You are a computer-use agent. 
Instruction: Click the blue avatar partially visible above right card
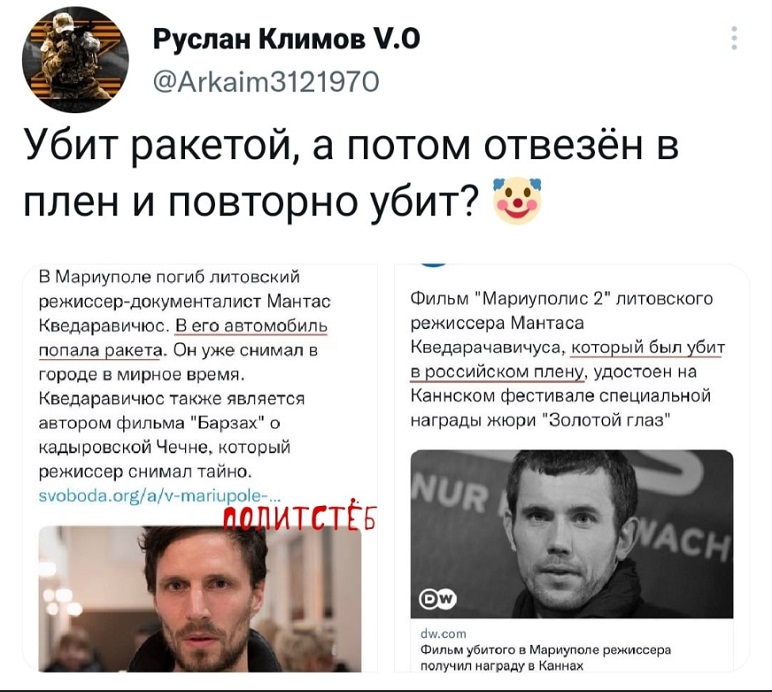click(x=433, y=265)
